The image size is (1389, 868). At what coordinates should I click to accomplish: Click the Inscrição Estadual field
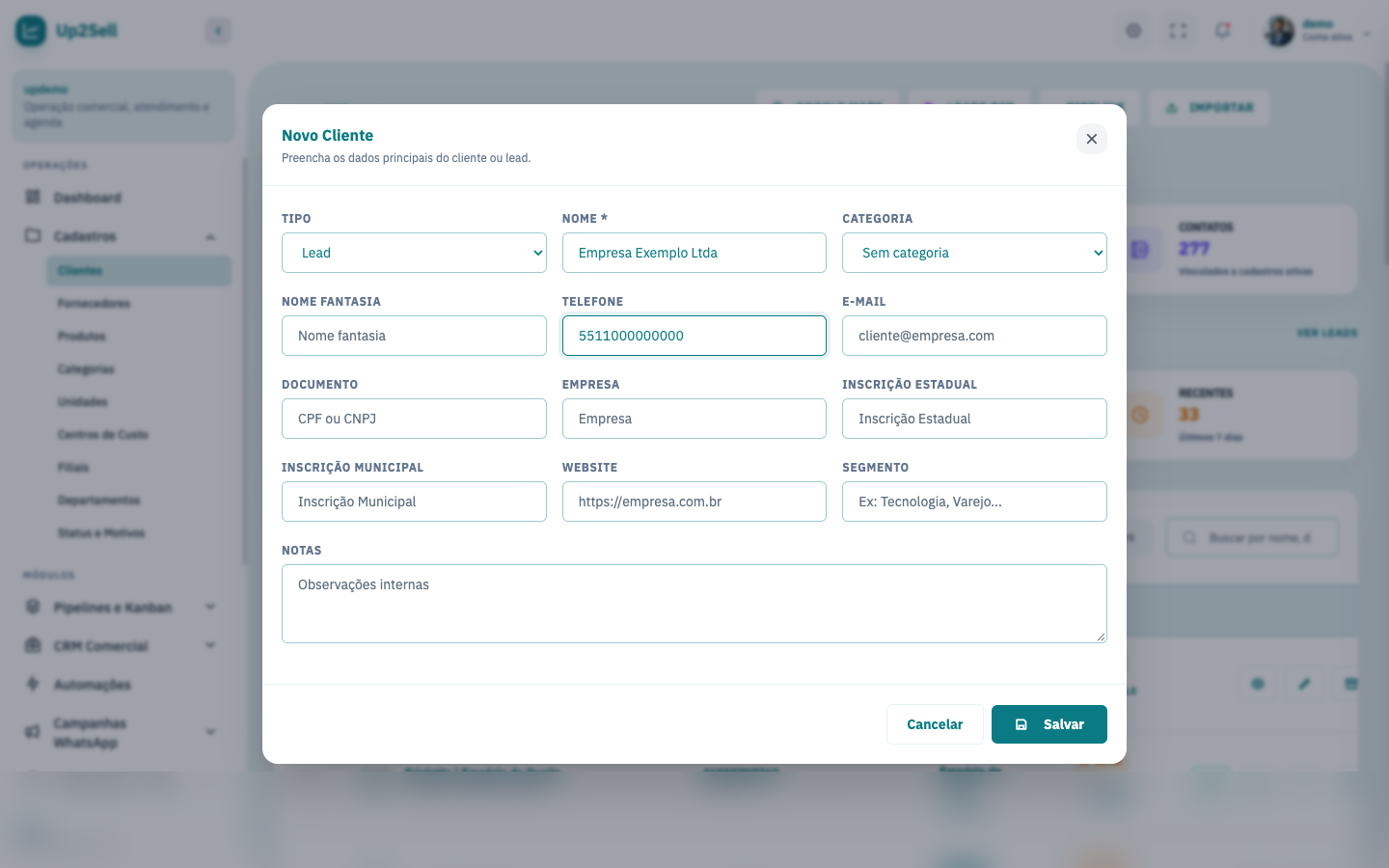point(974,419)
